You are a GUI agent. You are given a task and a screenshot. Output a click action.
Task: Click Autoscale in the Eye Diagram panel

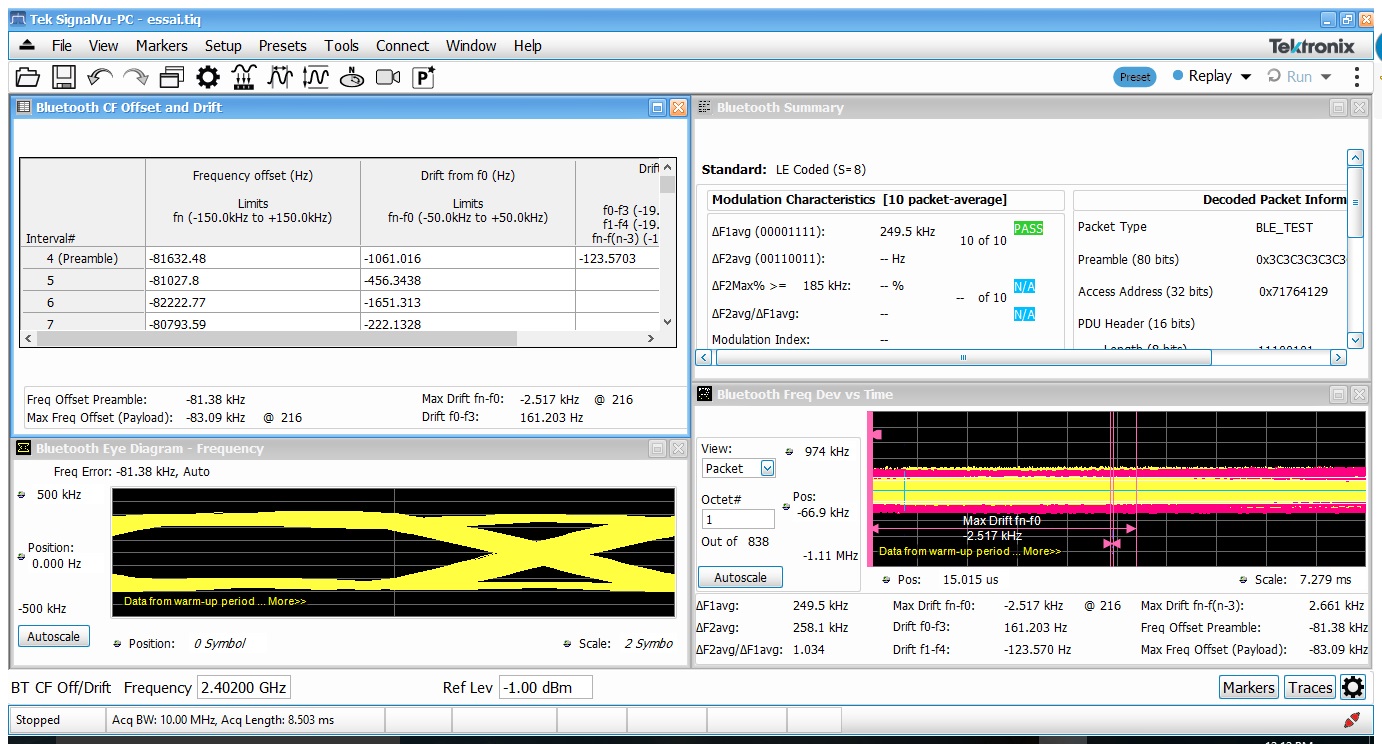tap(53, 636)
